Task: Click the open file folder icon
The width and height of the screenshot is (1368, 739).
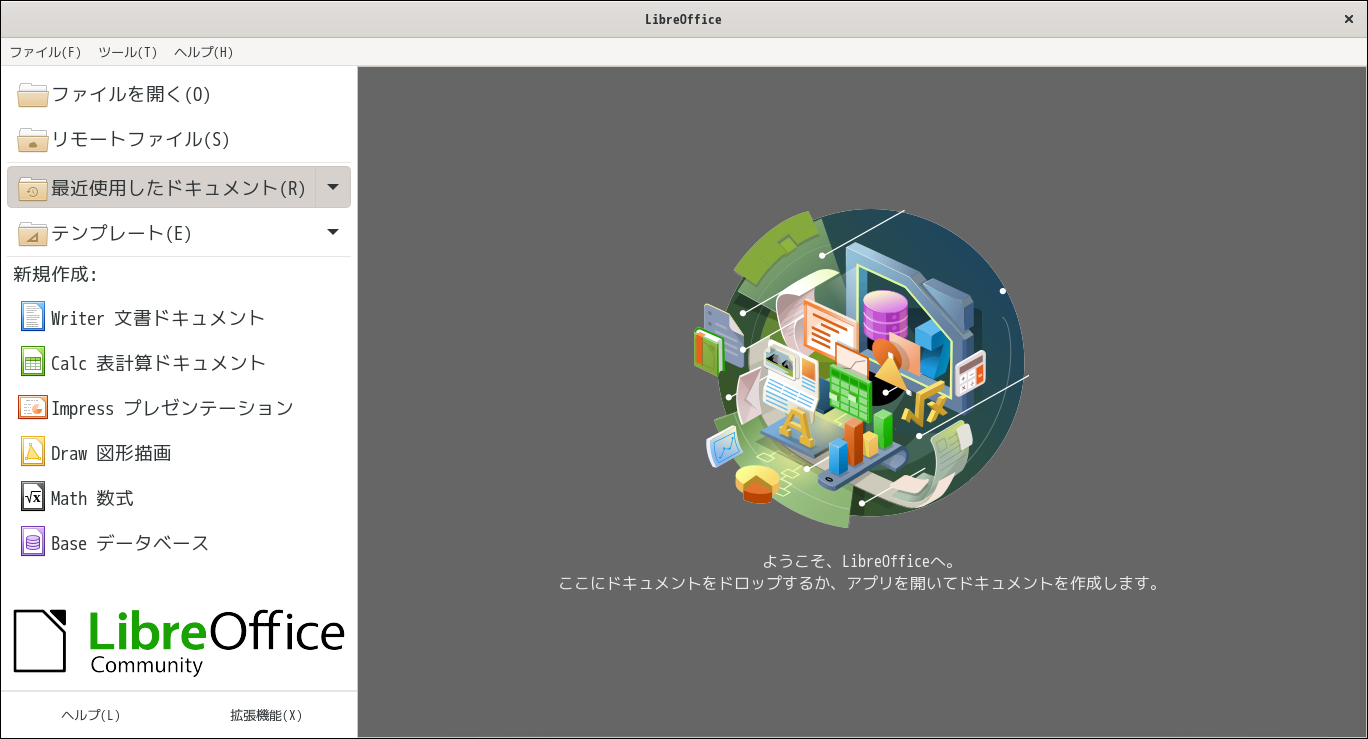Action: [33, 95]
